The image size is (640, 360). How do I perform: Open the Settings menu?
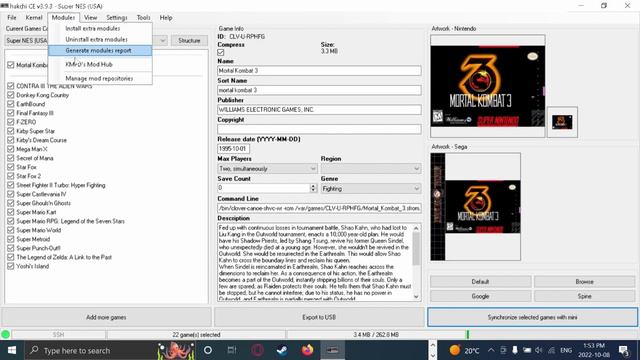(117, 18)
